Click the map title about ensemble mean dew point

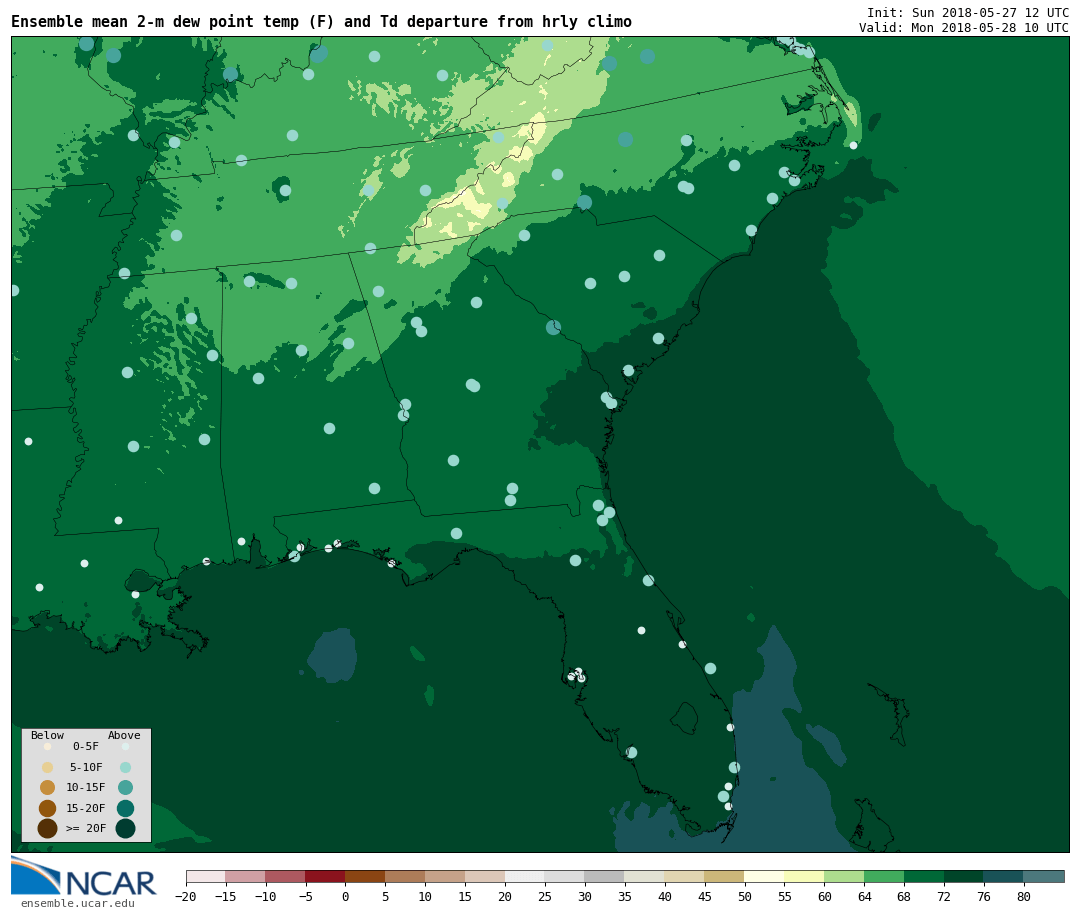[321, 22]
